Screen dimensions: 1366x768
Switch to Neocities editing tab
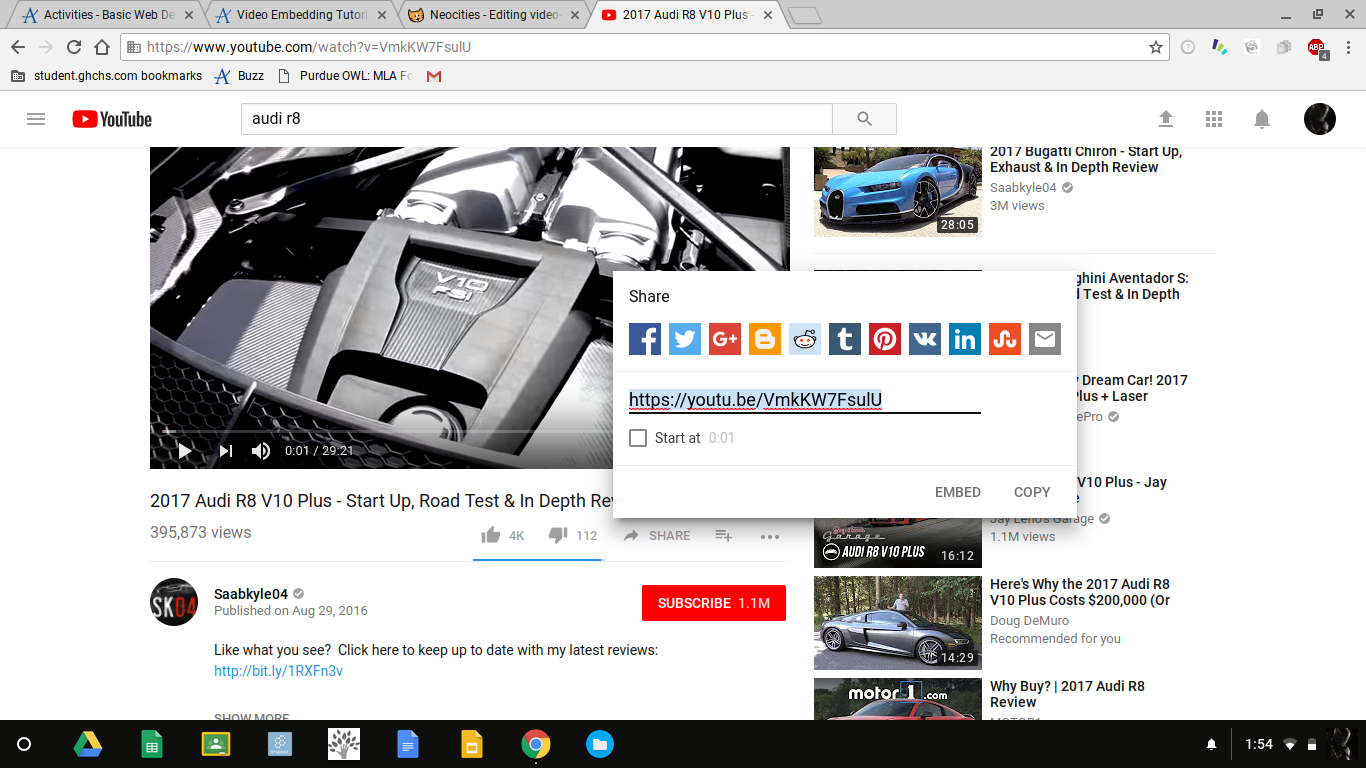pos(494,15)
